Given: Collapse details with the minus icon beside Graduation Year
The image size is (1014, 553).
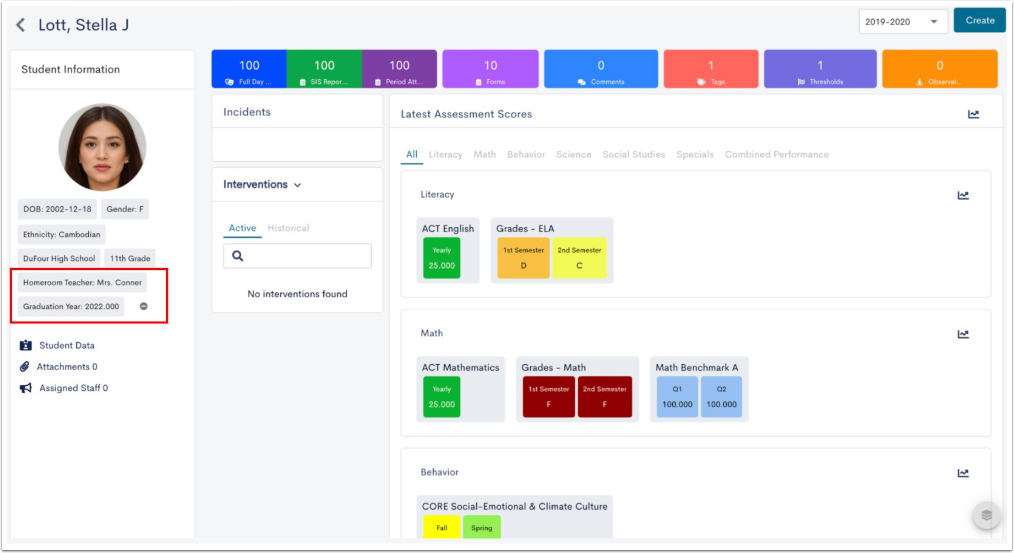Looking at the screenshot, I should [144, 307].
